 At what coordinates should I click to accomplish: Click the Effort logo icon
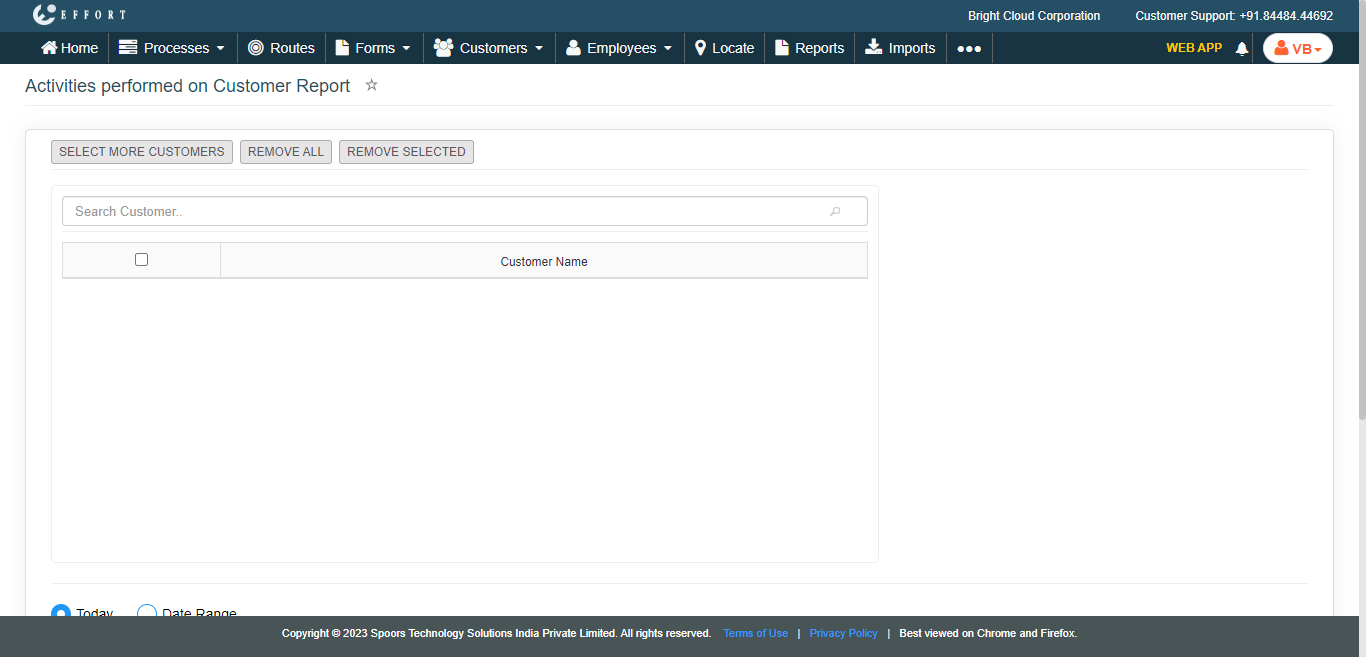tap(44, 15)
